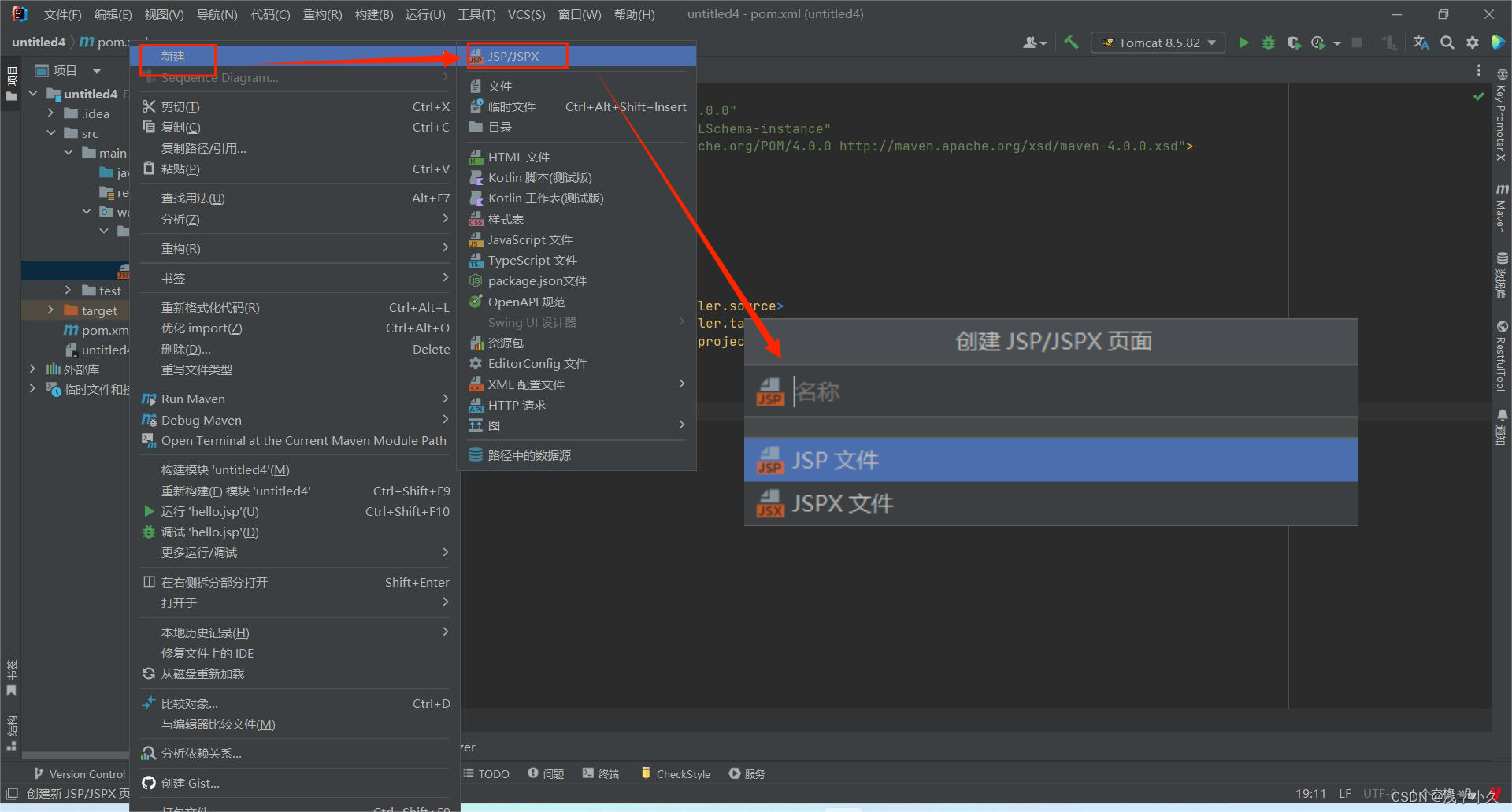1512x812 pixels.
Task: Open the Tomcat 8.5.82 run configuration dropdown
Action: tap(1158, 43)
